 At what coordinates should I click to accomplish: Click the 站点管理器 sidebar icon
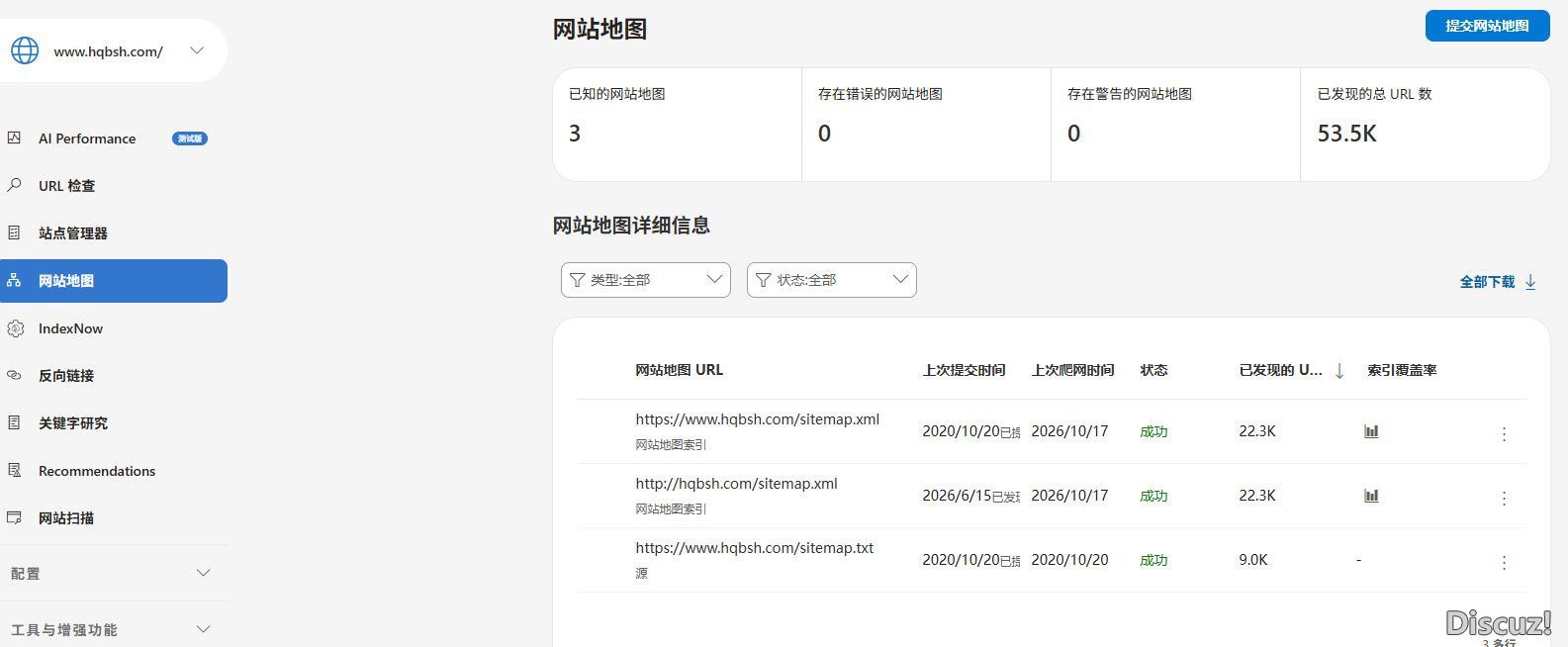point(14,232)
